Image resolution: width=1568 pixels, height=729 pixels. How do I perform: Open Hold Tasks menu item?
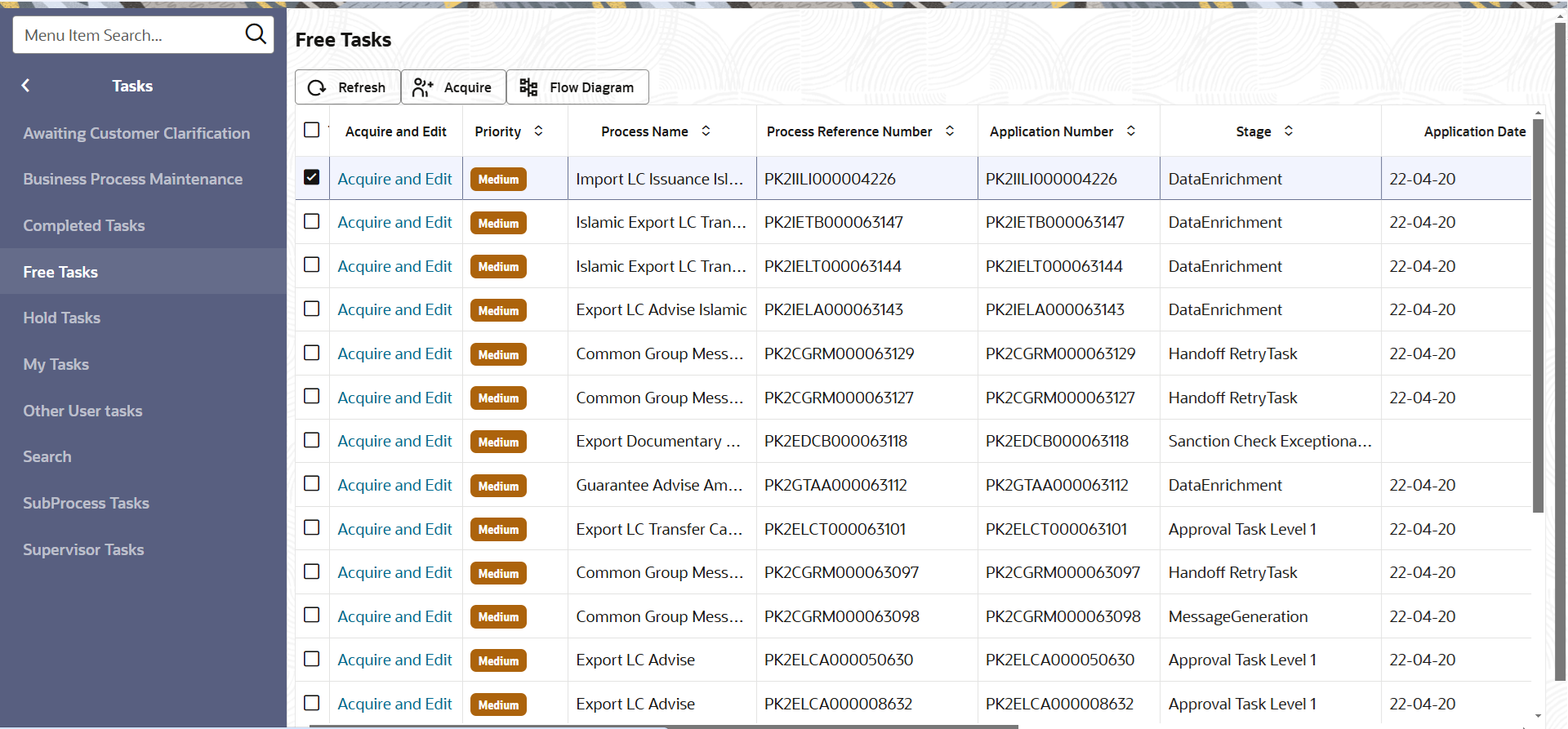click(143, 318)
